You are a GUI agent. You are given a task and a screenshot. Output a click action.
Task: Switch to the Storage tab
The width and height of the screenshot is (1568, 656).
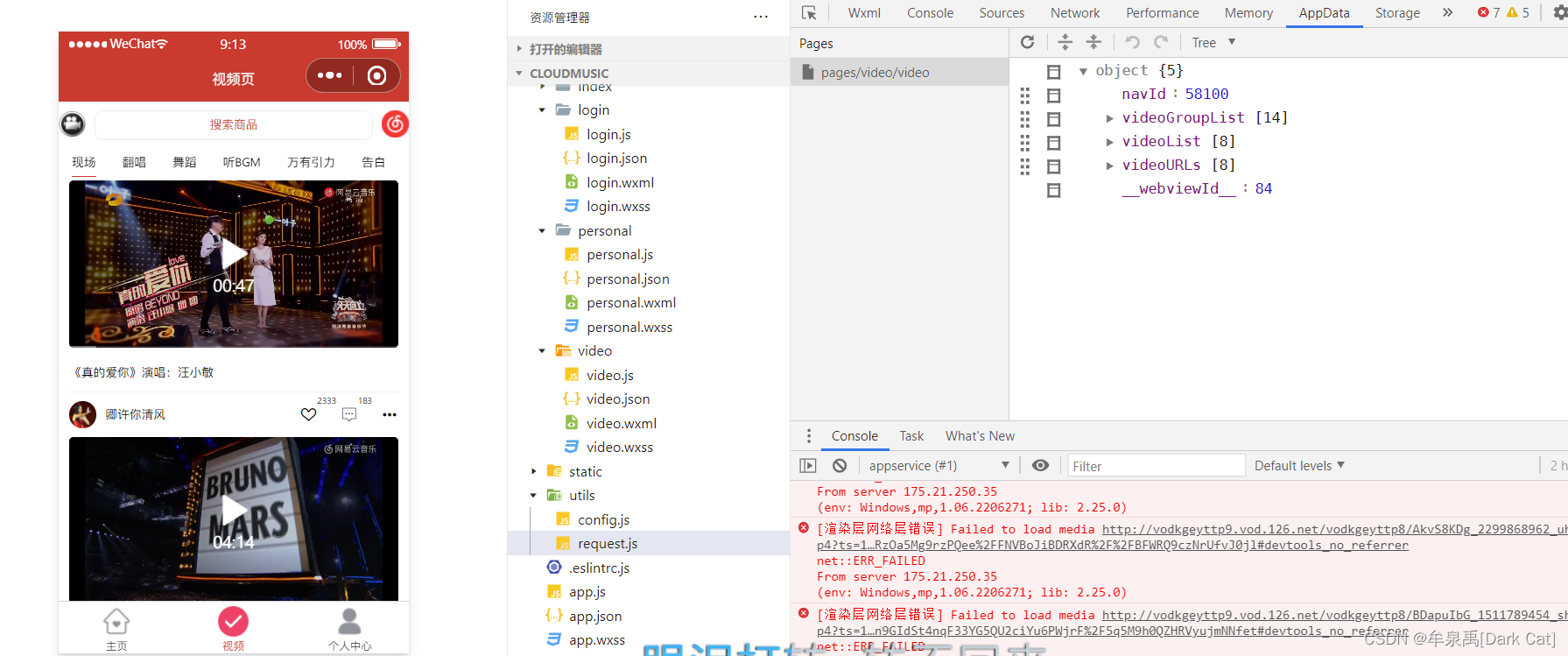tap(1397, 13)
